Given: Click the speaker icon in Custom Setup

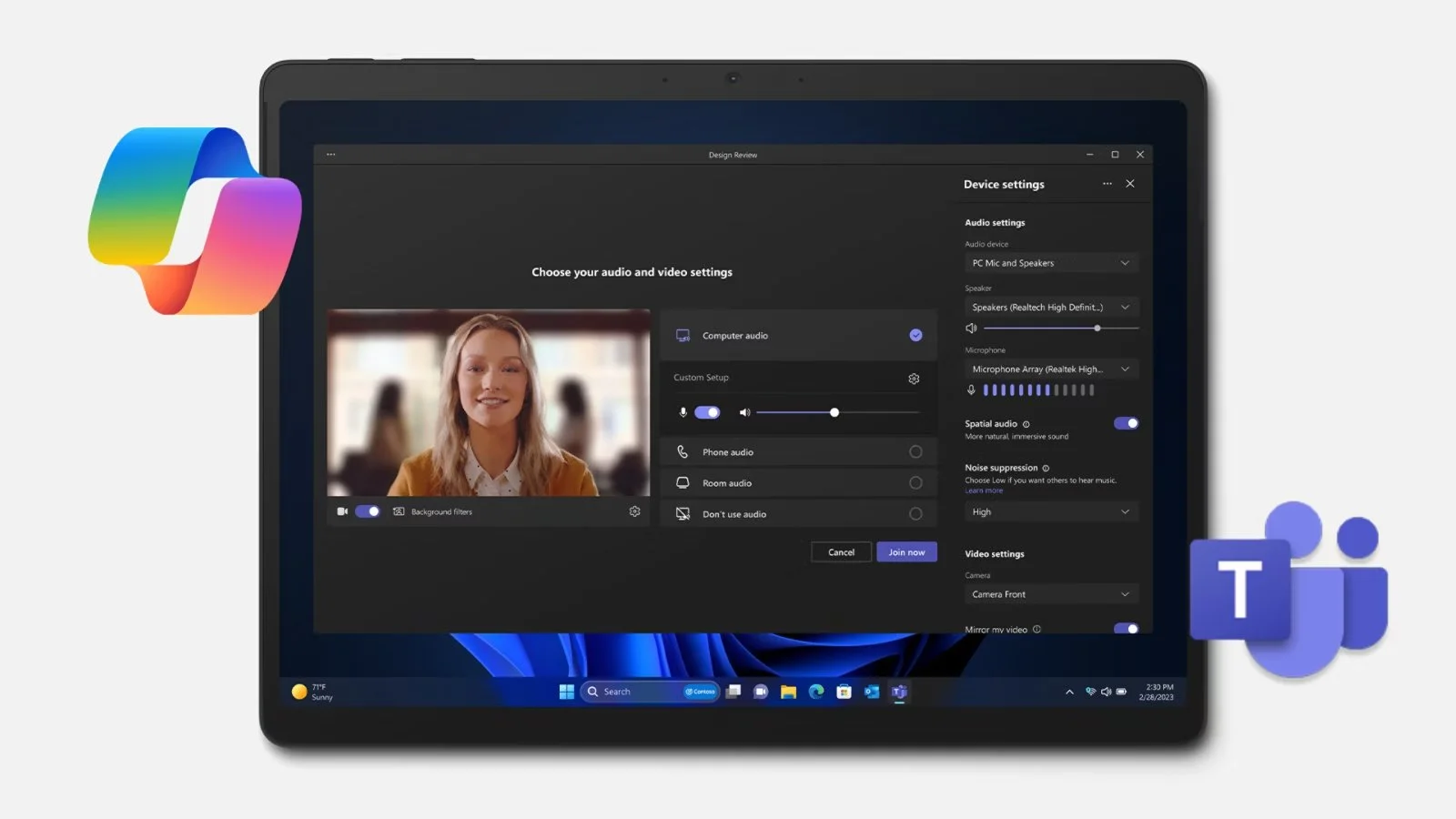Looking at the screenshot, I should click(x=744, y=412).
